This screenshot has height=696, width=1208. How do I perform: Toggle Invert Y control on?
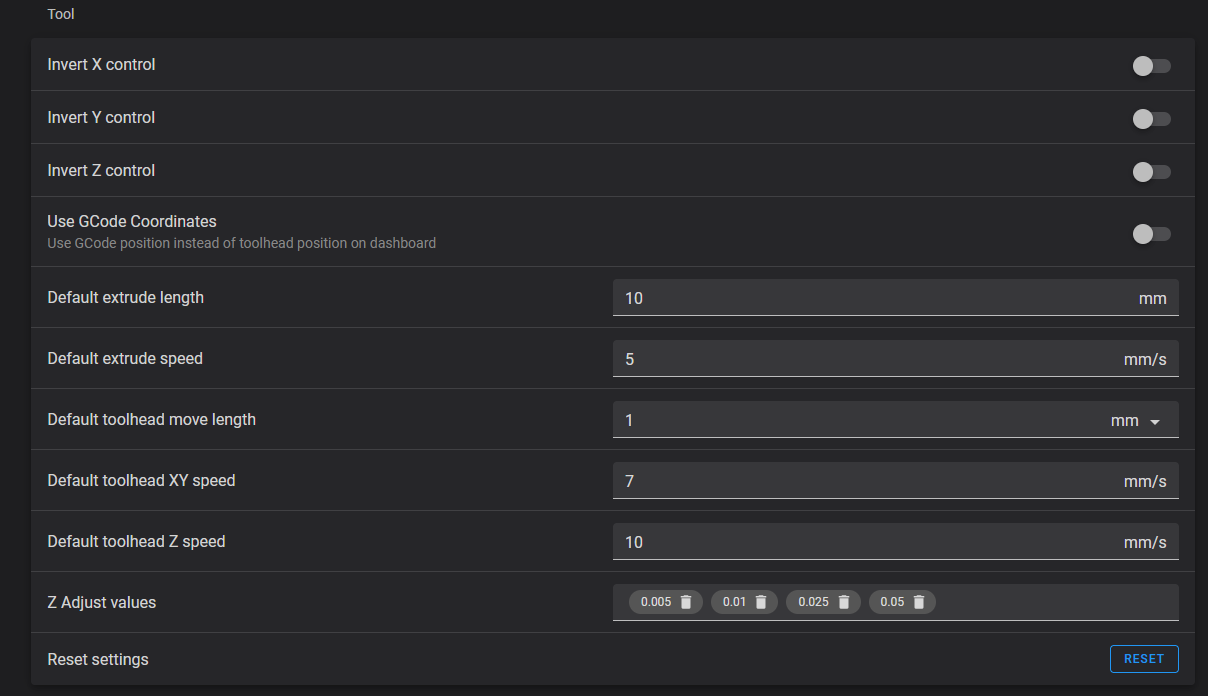click(1151, 118)
